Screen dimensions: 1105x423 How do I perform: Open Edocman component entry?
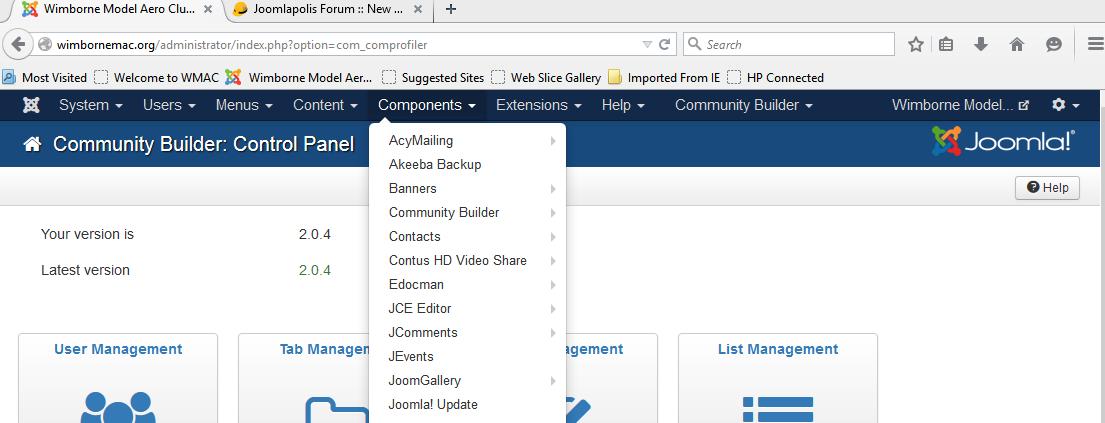click(x=467, y=285)
